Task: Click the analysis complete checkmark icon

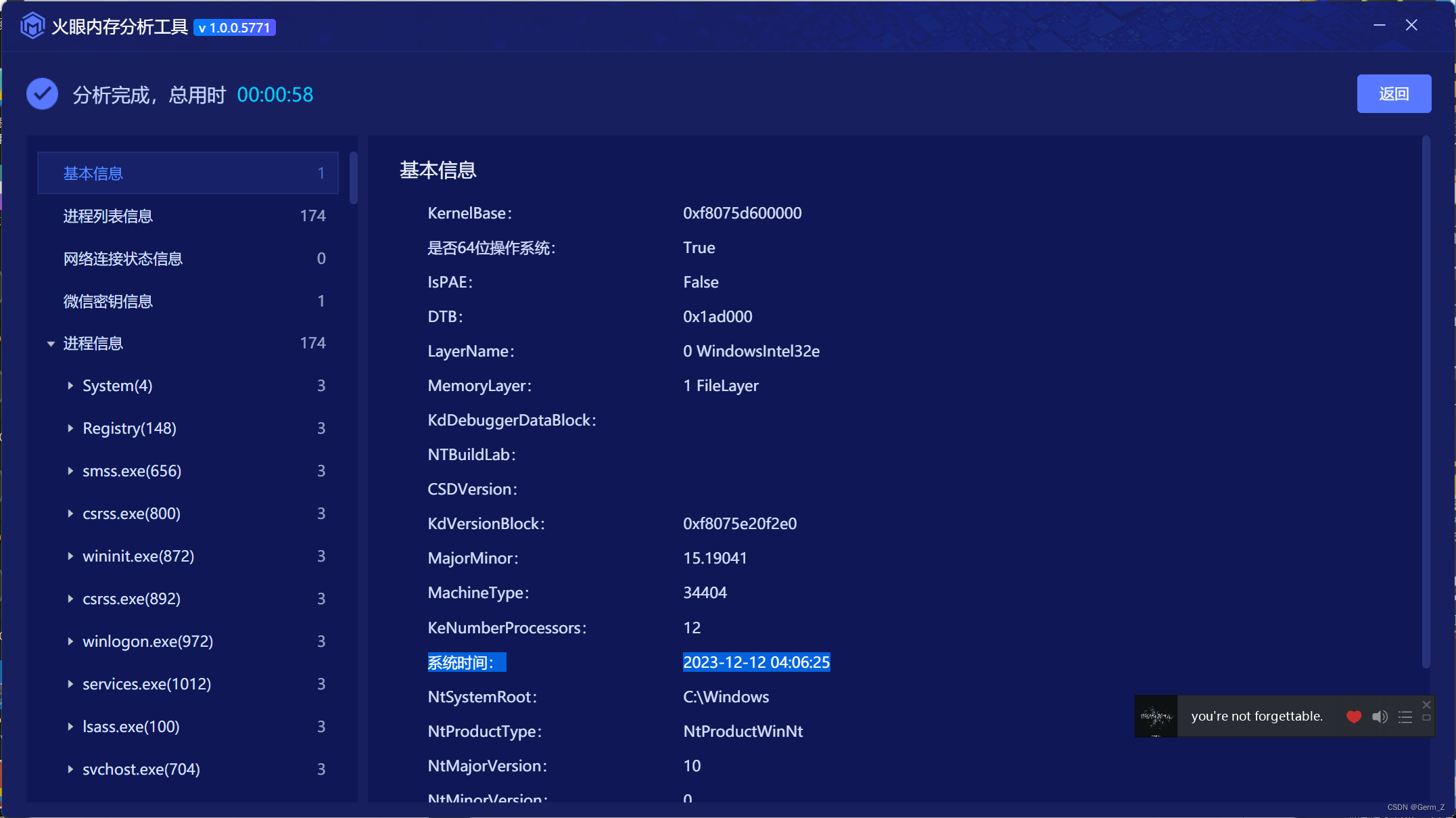Action: (x=42, y=94)
